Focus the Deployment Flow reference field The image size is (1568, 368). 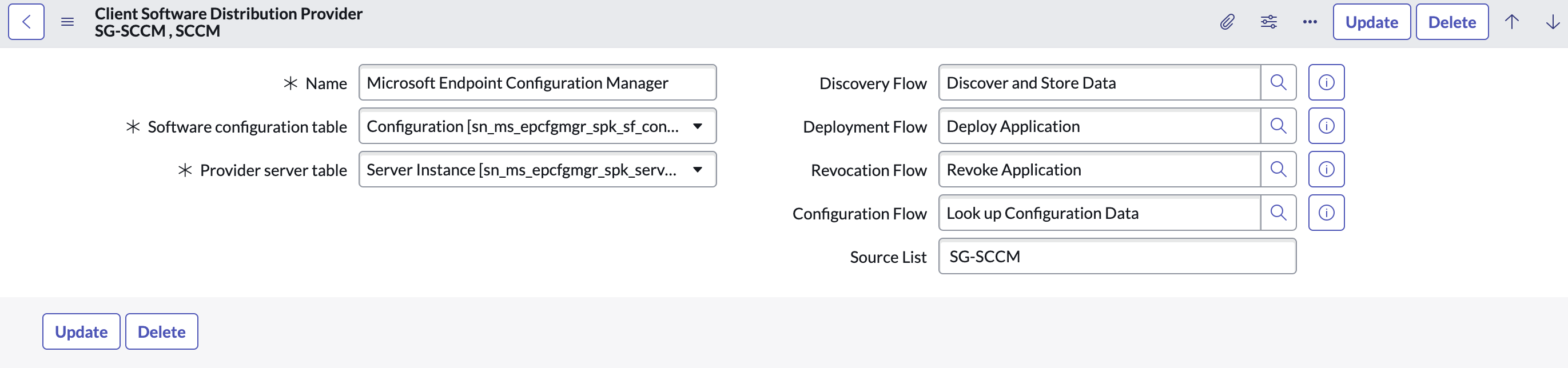click(x=1099, y=126)
